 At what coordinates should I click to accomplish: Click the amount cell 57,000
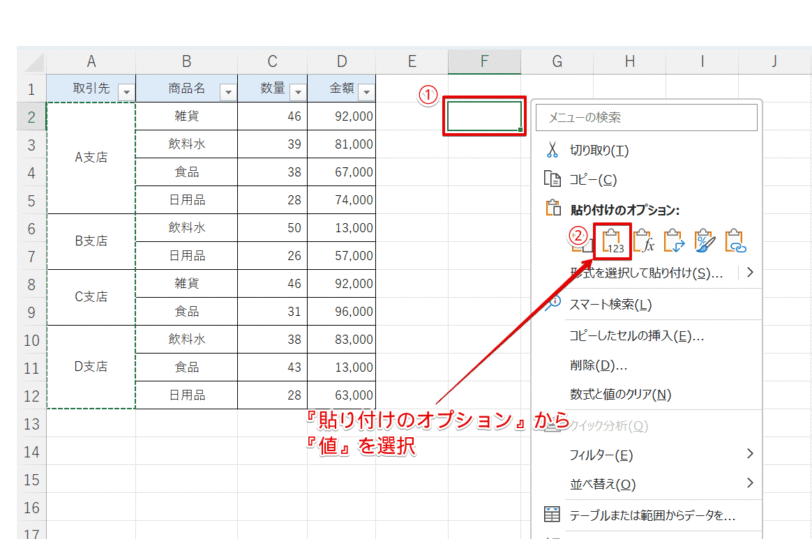point(342,256)
